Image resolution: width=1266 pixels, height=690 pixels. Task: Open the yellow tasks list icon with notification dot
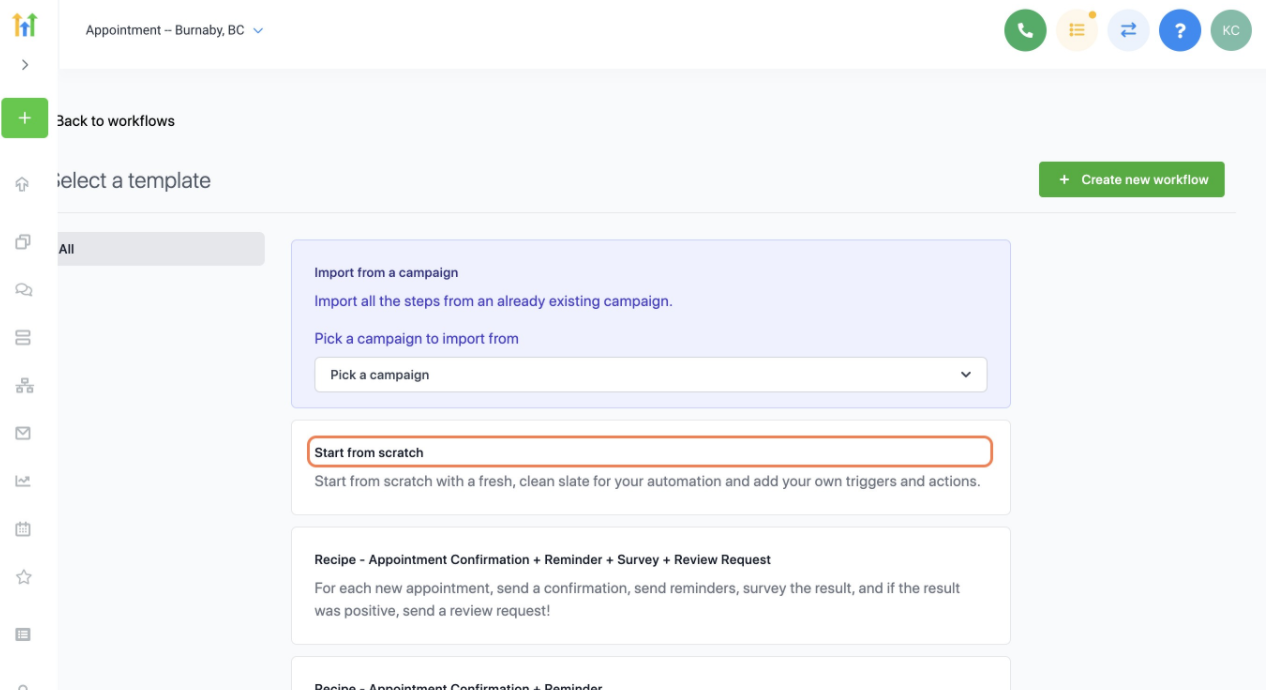[1077, 30]
